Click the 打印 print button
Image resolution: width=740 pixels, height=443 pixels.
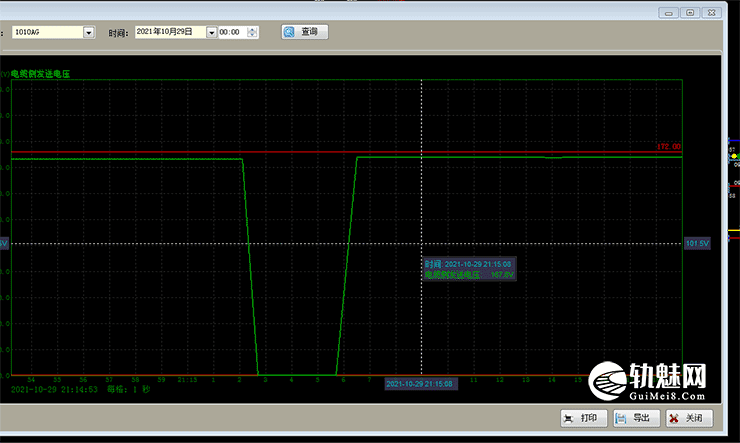pos(584,418)
